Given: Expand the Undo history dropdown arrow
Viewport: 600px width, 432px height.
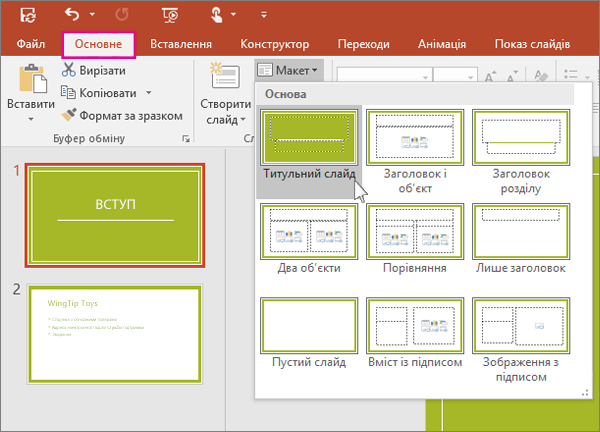Looking at the screenshot, I should pos(92,17).
